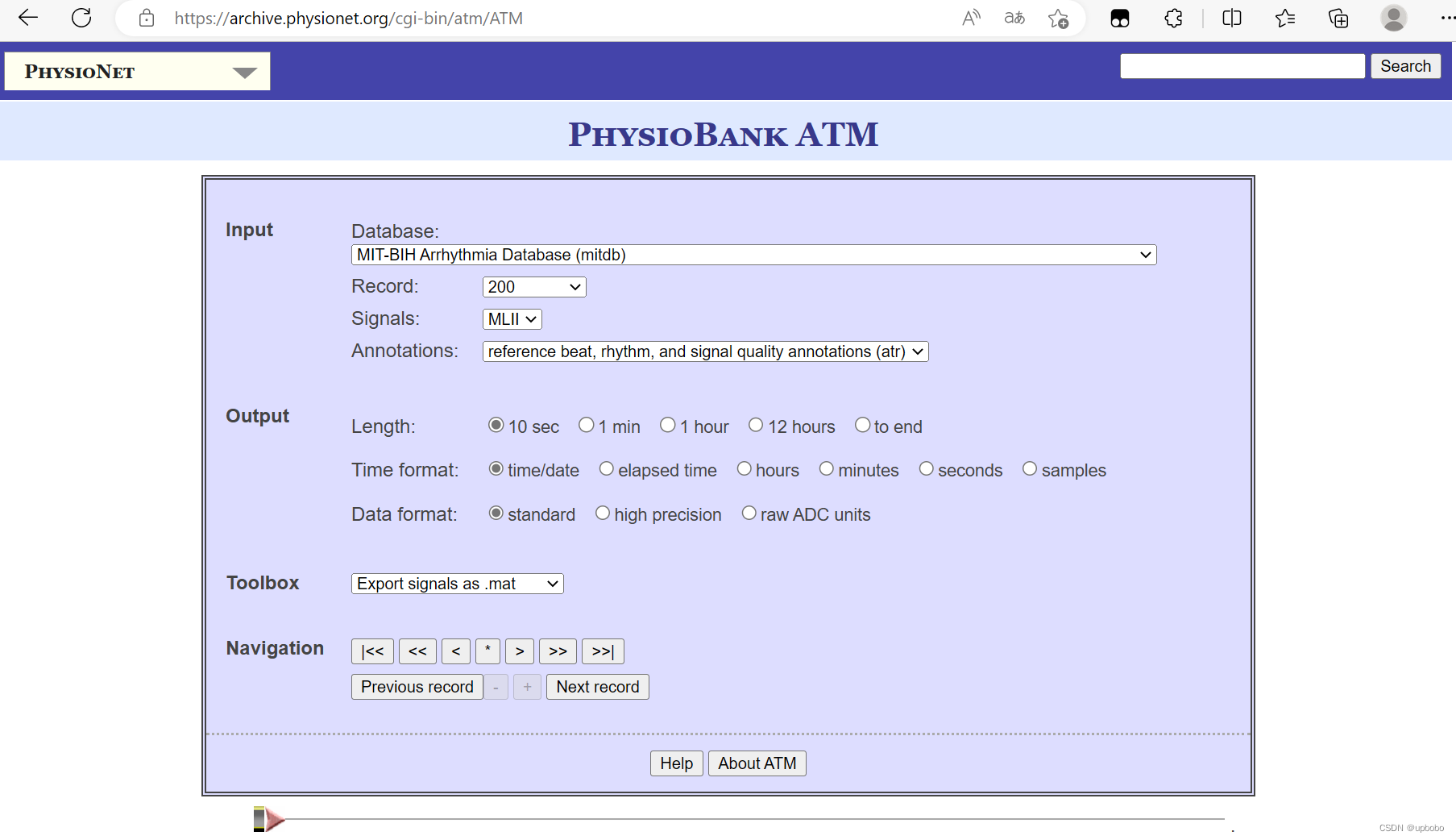Select the 12 hours length option
This screenshot has width=1456, height=840.
756,425
